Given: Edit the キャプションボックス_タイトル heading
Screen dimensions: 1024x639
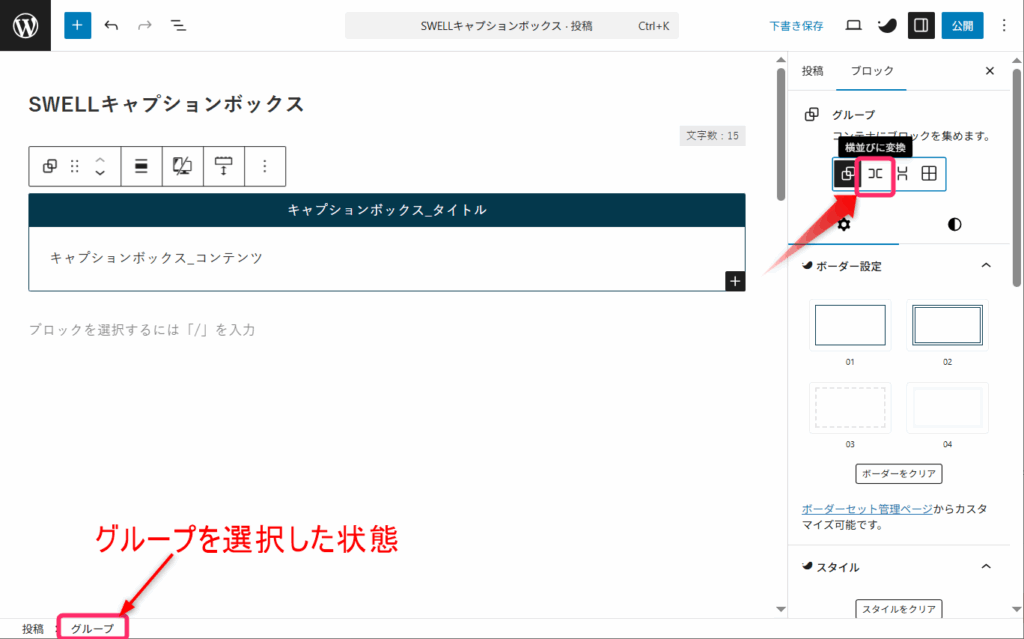Looking at the screenshot, I should pos(387,210).
